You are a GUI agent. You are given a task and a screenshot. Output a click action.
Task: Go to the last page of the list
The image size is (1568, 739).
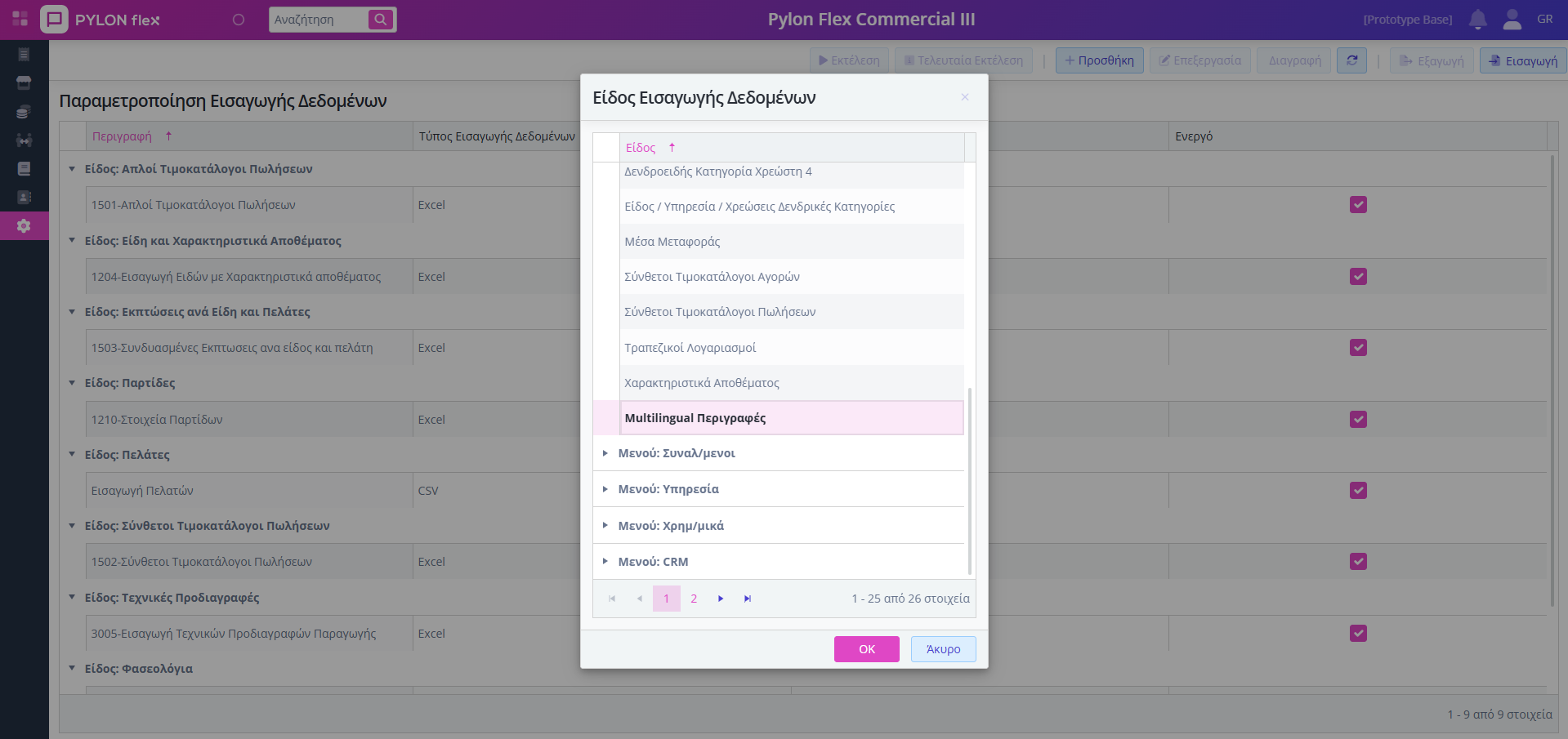point(747,599)
